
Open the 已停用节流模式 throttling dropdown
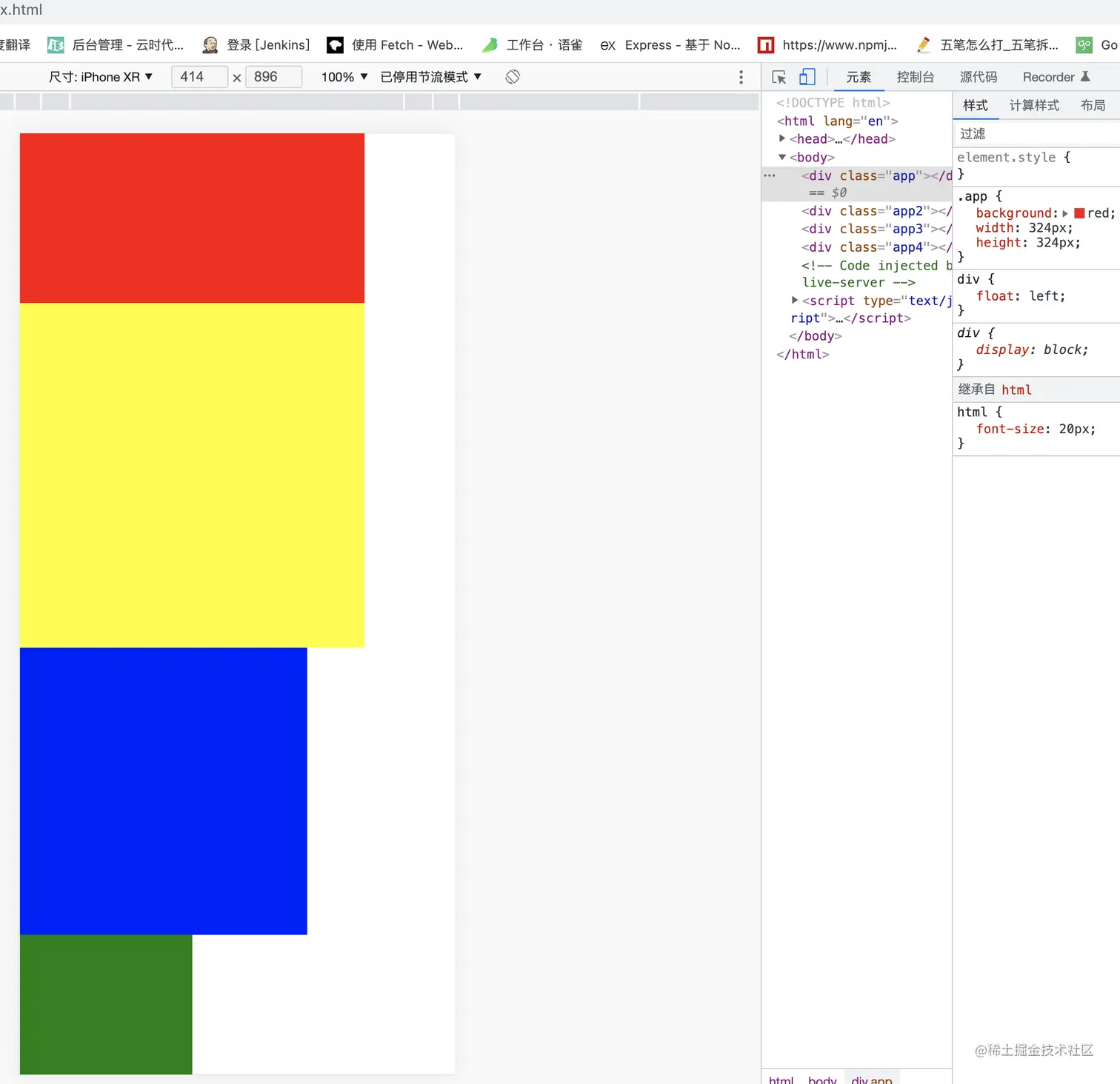point(431,77)
